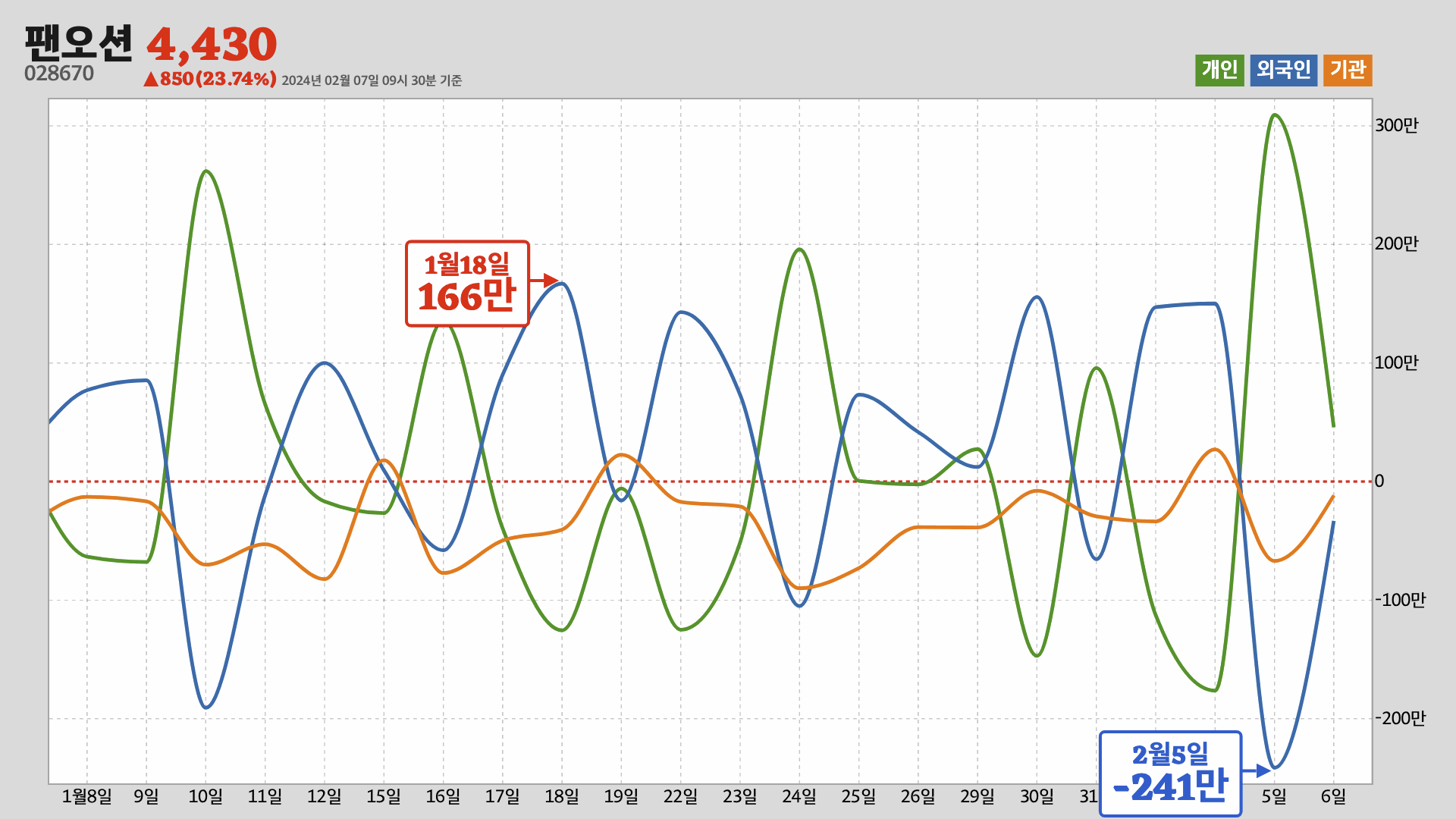Image resolution: width=1456 pixels, height=819 pixels.
Task: Click the change value ▲850(23.74%)
Action: coord(210,79)
